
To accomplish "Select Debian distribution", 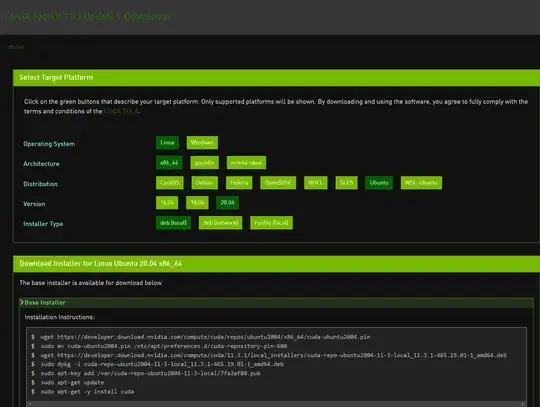I will pyautogui.click(x=205, y=182).
